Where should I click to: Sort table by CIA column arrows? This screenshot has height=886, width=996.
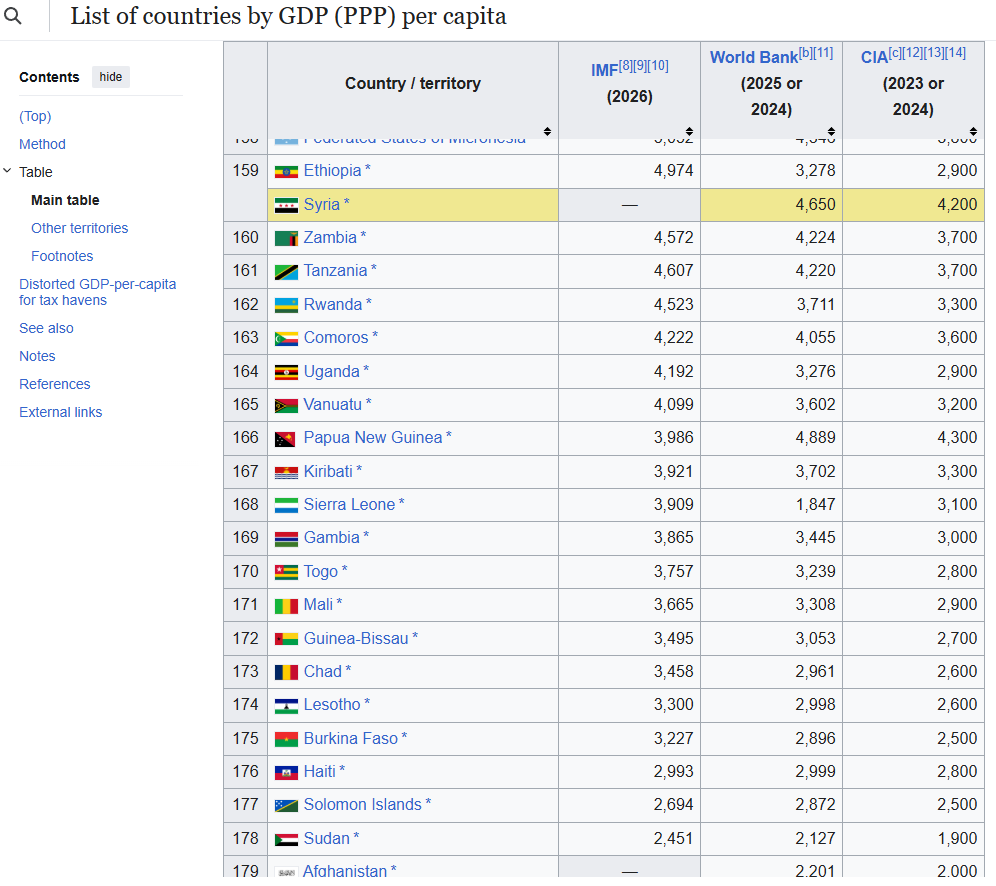point(973,131)
